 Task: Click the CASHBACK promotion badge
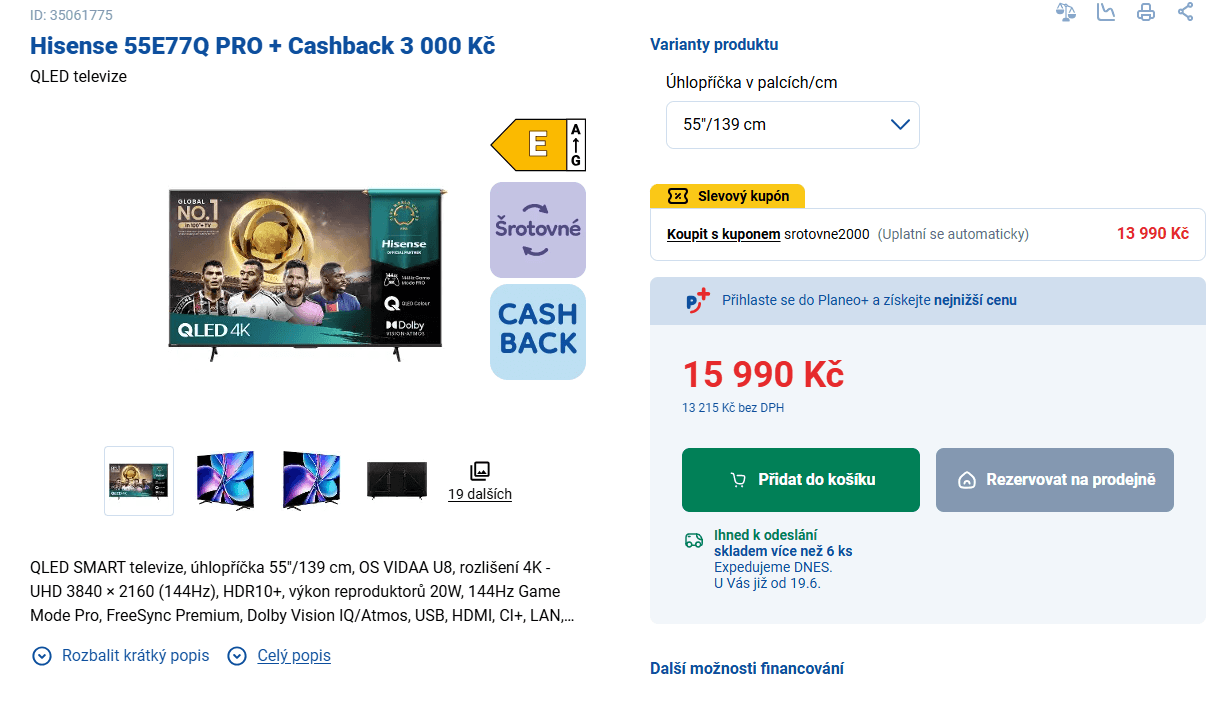coord(537,332)
